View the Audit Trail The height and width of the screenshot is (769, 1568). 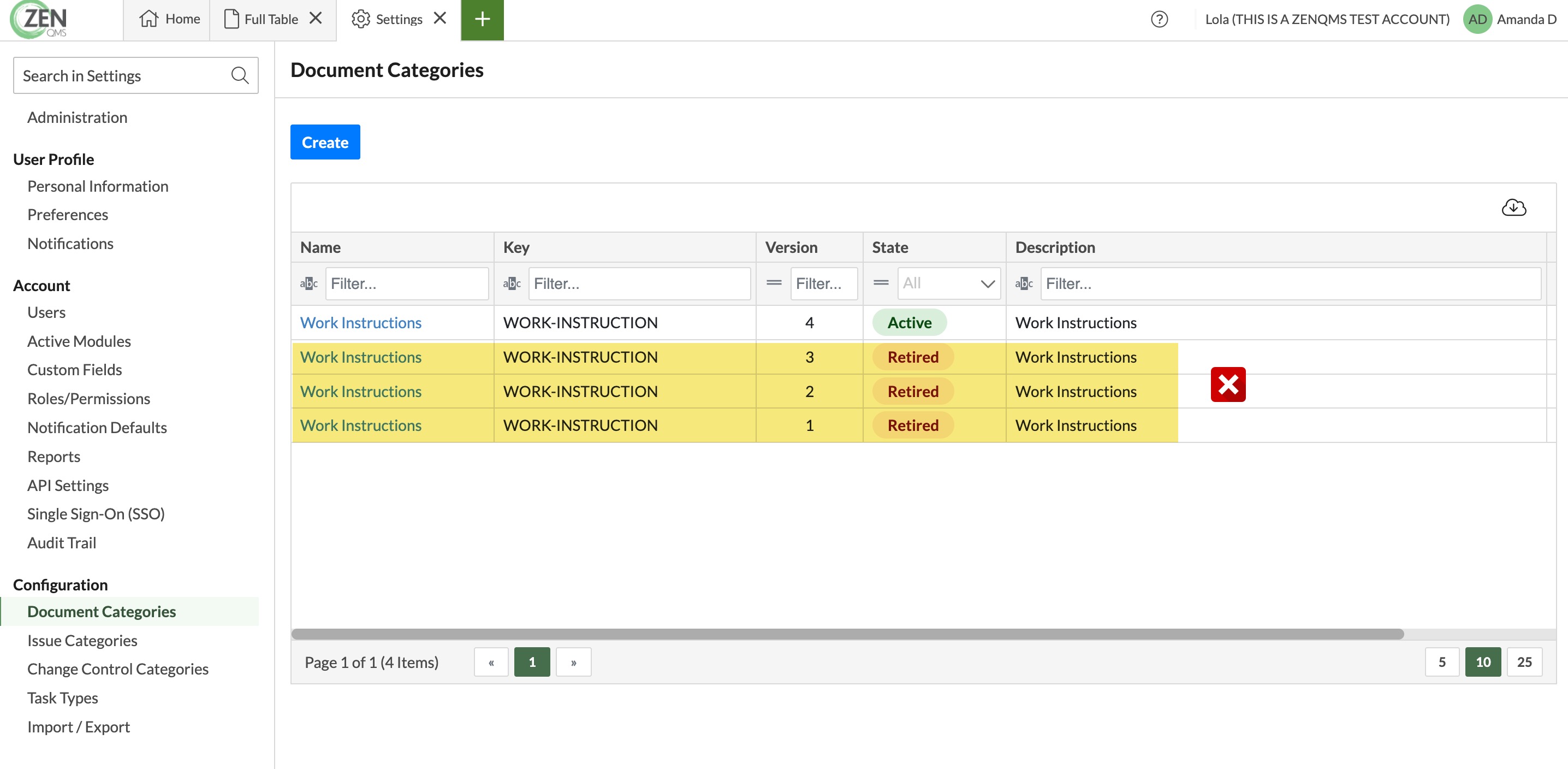(x=62, y=542)
